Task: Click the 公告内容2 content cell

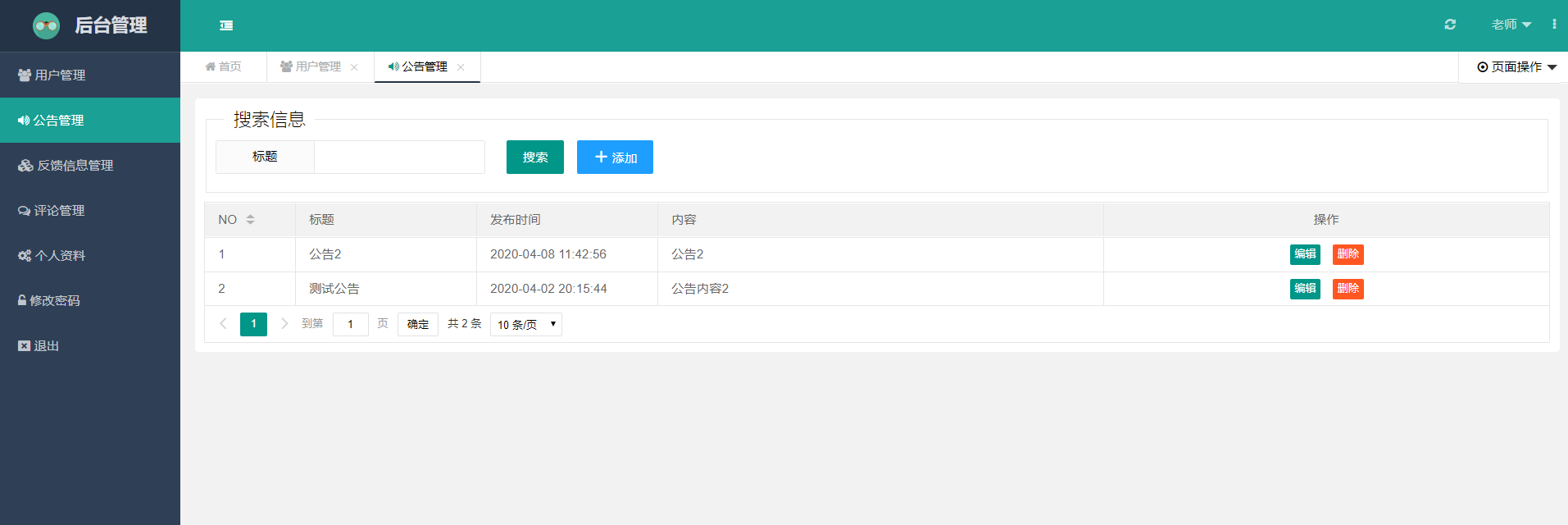Action: (x=880, y=289)
